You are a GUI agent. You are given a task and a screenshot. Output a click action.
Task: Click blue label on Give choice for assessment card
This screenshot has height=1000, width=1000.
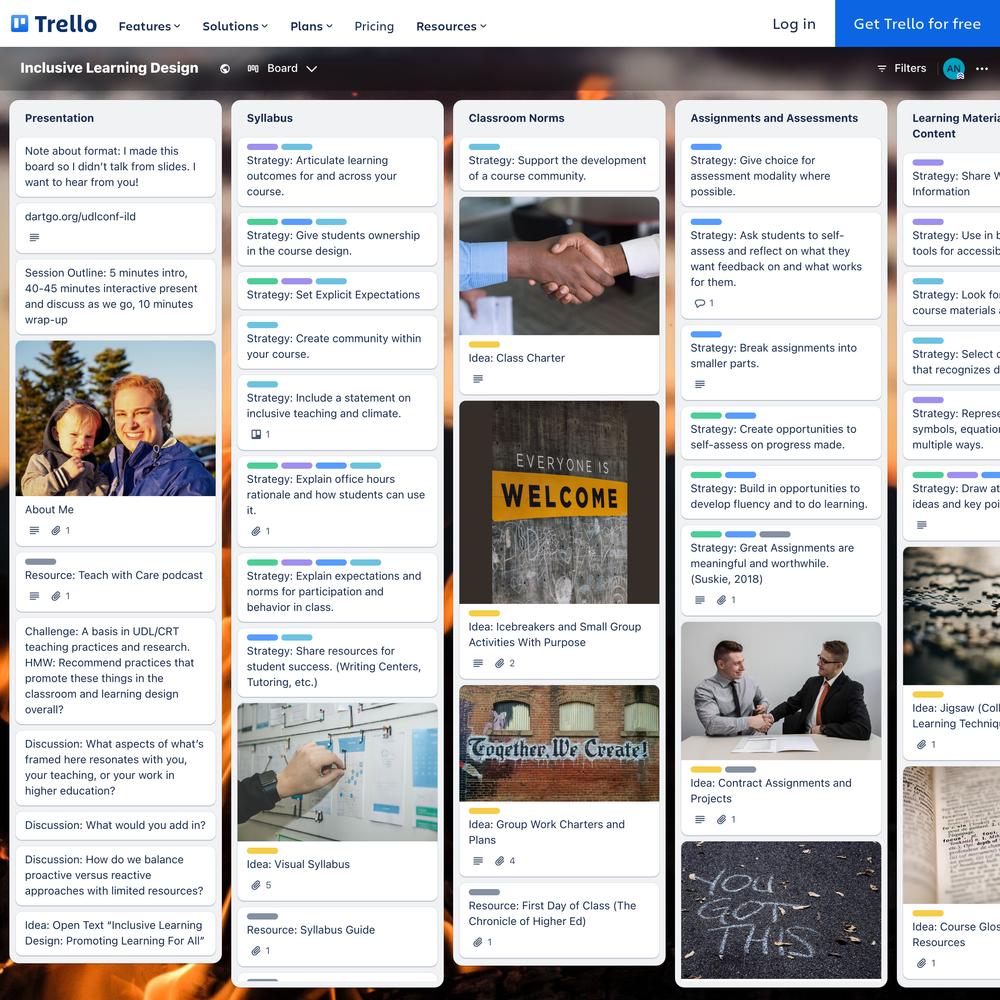pos(706,147)
